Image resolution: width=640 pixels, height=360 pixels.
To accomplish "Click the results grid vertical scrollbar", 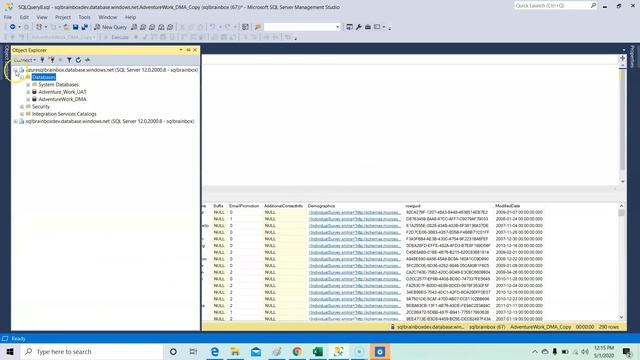I will tap(621, 261).
